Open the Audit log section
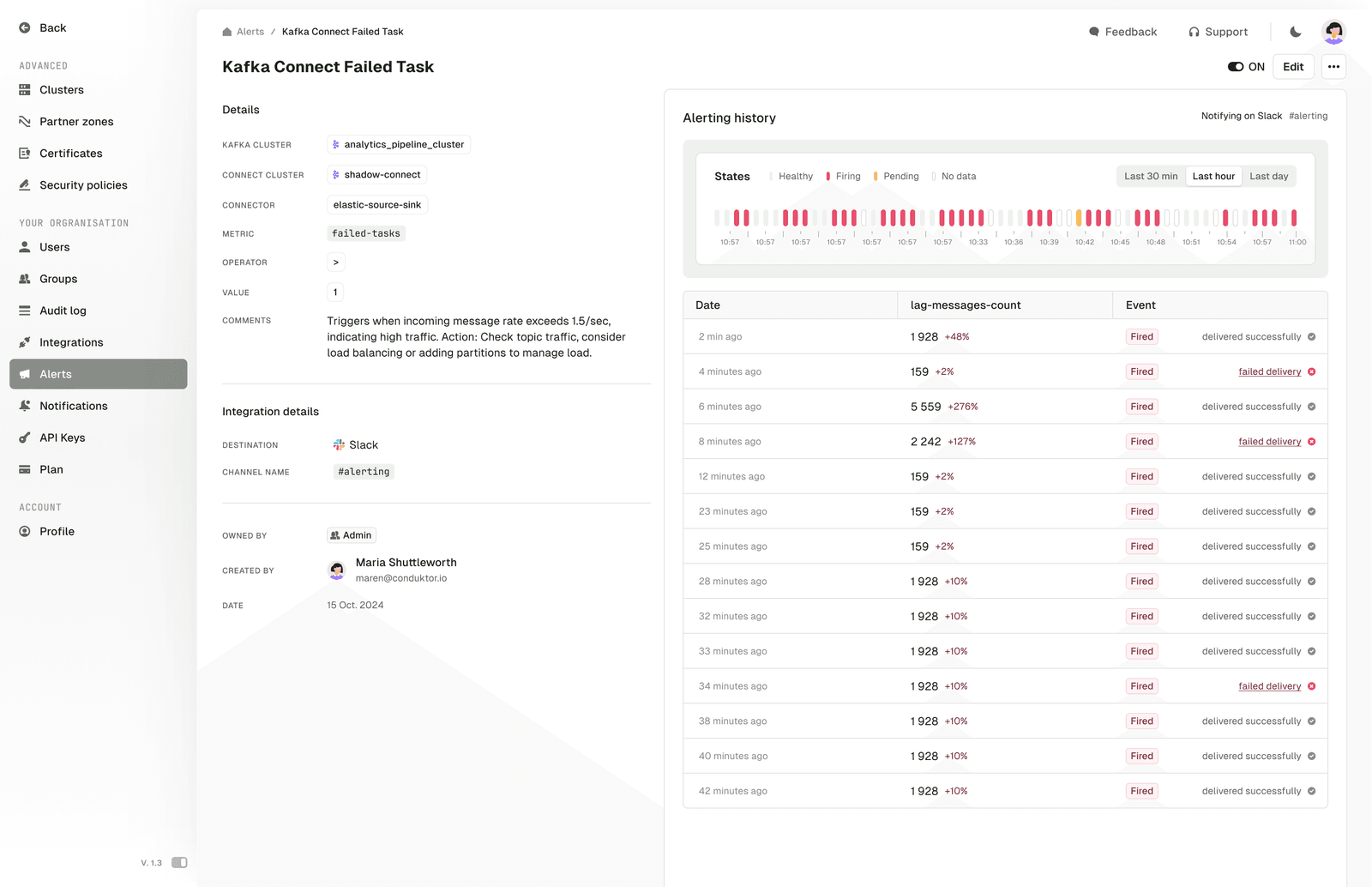Viewport: 1372px width, 887px height. [x=64, y=310]
